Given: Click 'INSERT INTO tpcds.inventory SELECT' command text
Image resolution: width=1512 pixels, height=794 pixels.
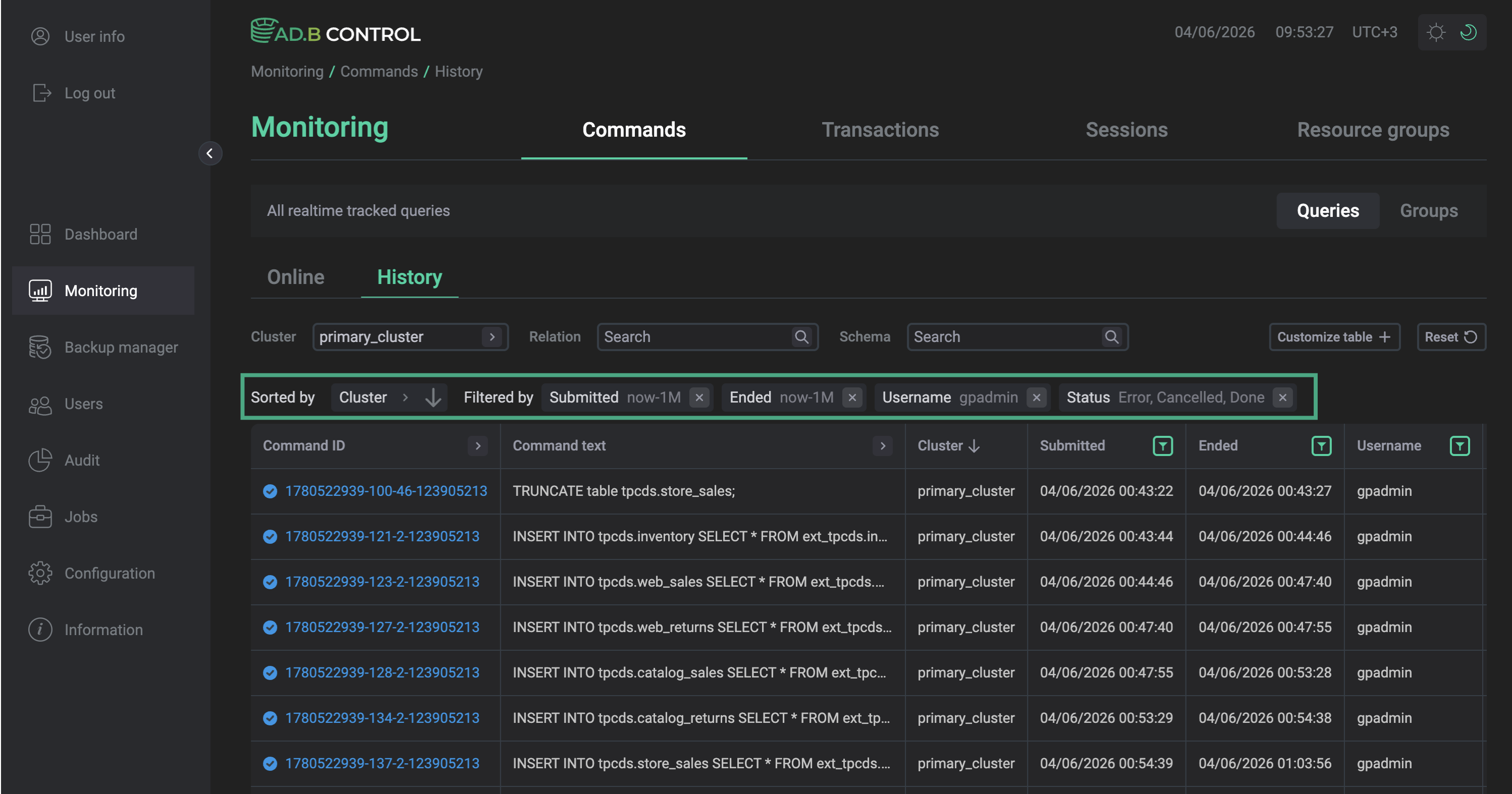Looking at the screenshot, I should coord(699,536).
